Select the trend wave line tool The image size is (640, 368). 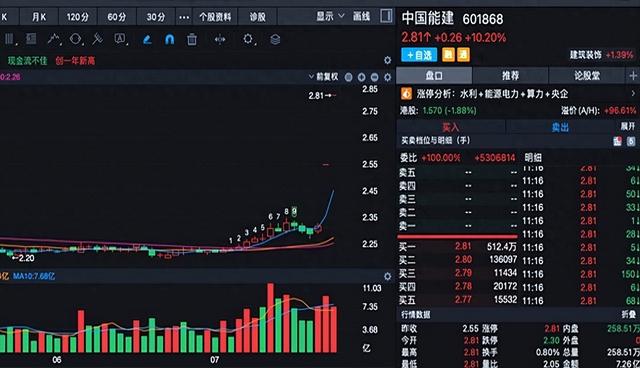(x=54, y=39)
